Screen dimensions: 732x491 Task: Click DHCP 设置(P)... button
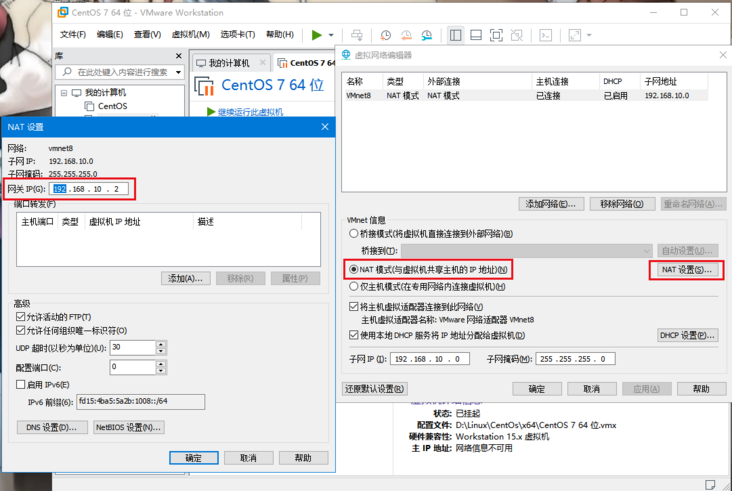coord(688,335)
